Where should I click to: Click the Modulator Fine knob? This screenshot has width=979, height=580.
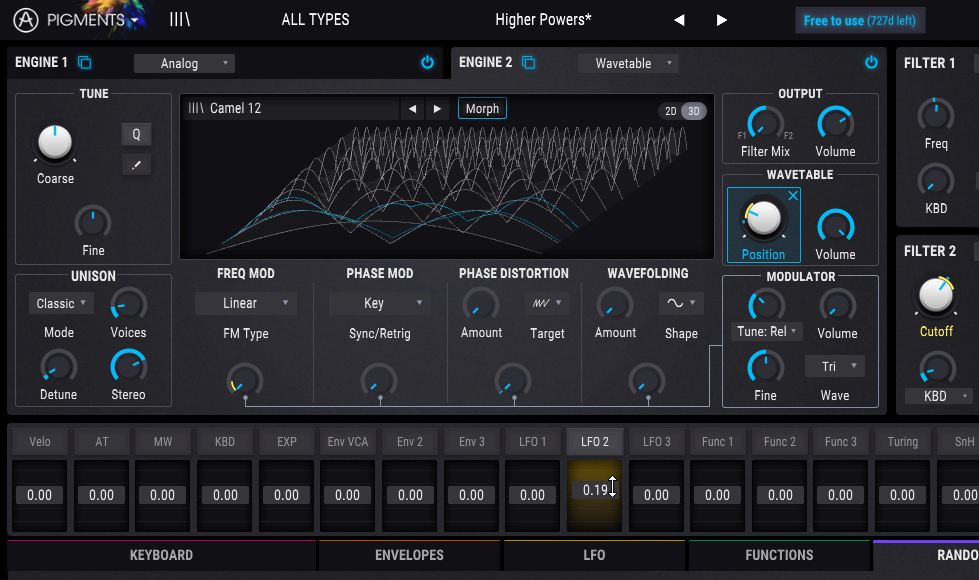pos(765,367)
